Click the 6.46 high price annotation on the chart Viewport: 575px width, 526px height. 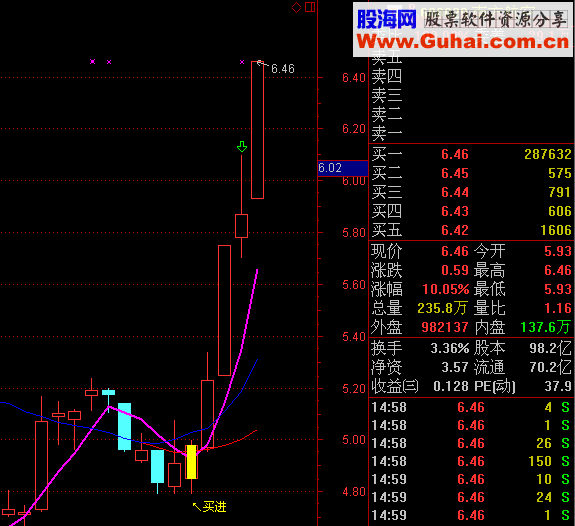[283, 69]
